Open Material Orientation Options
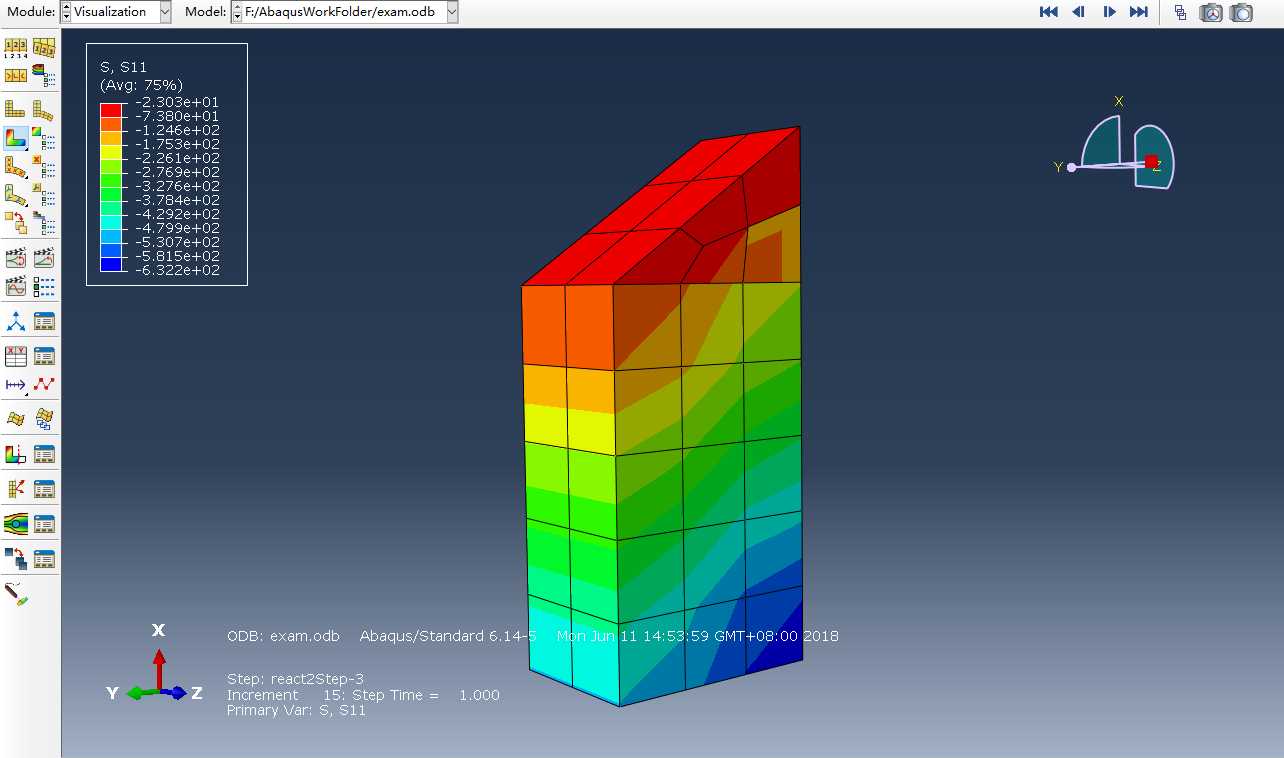Viewport: 1284px width, 758px height. pos(44,193)
